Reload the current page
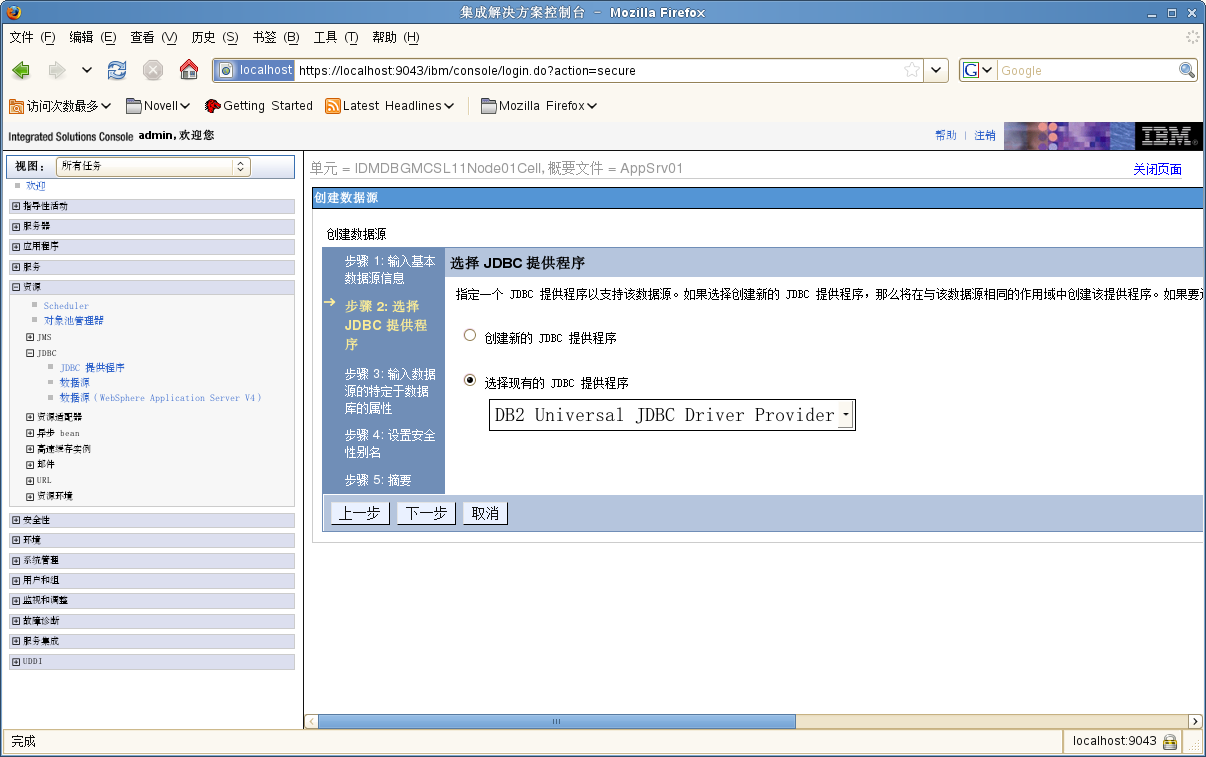Viewport: 1206px width, 757px height. pyautogui.click(x=117, y=70)
